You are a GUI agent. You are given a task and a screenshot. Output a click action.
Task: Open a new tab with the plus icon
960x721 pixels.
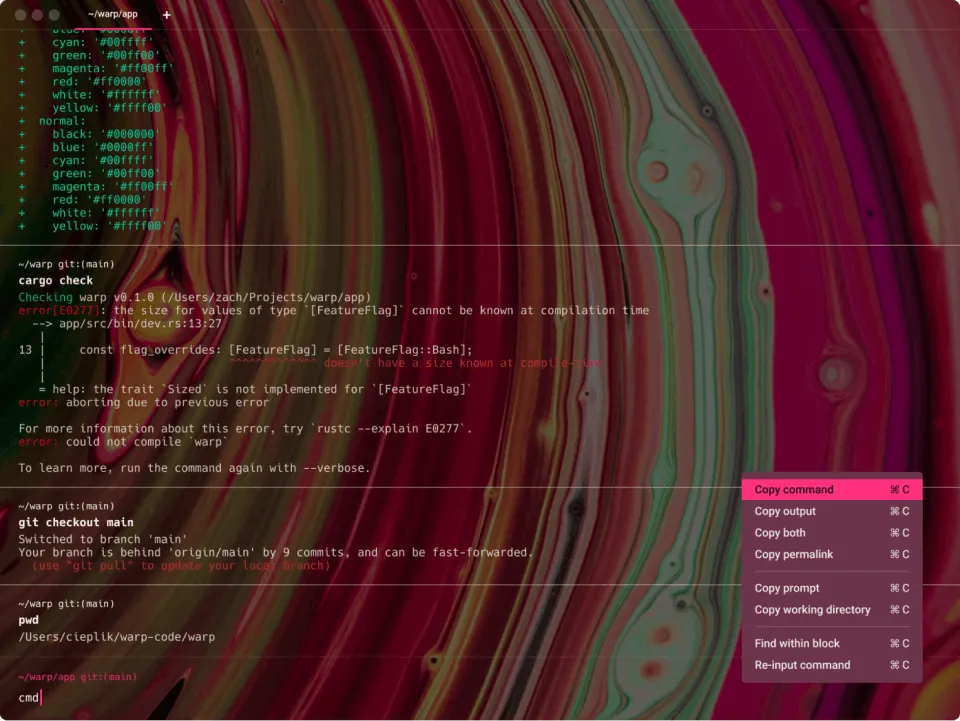(x=166, y=14)
